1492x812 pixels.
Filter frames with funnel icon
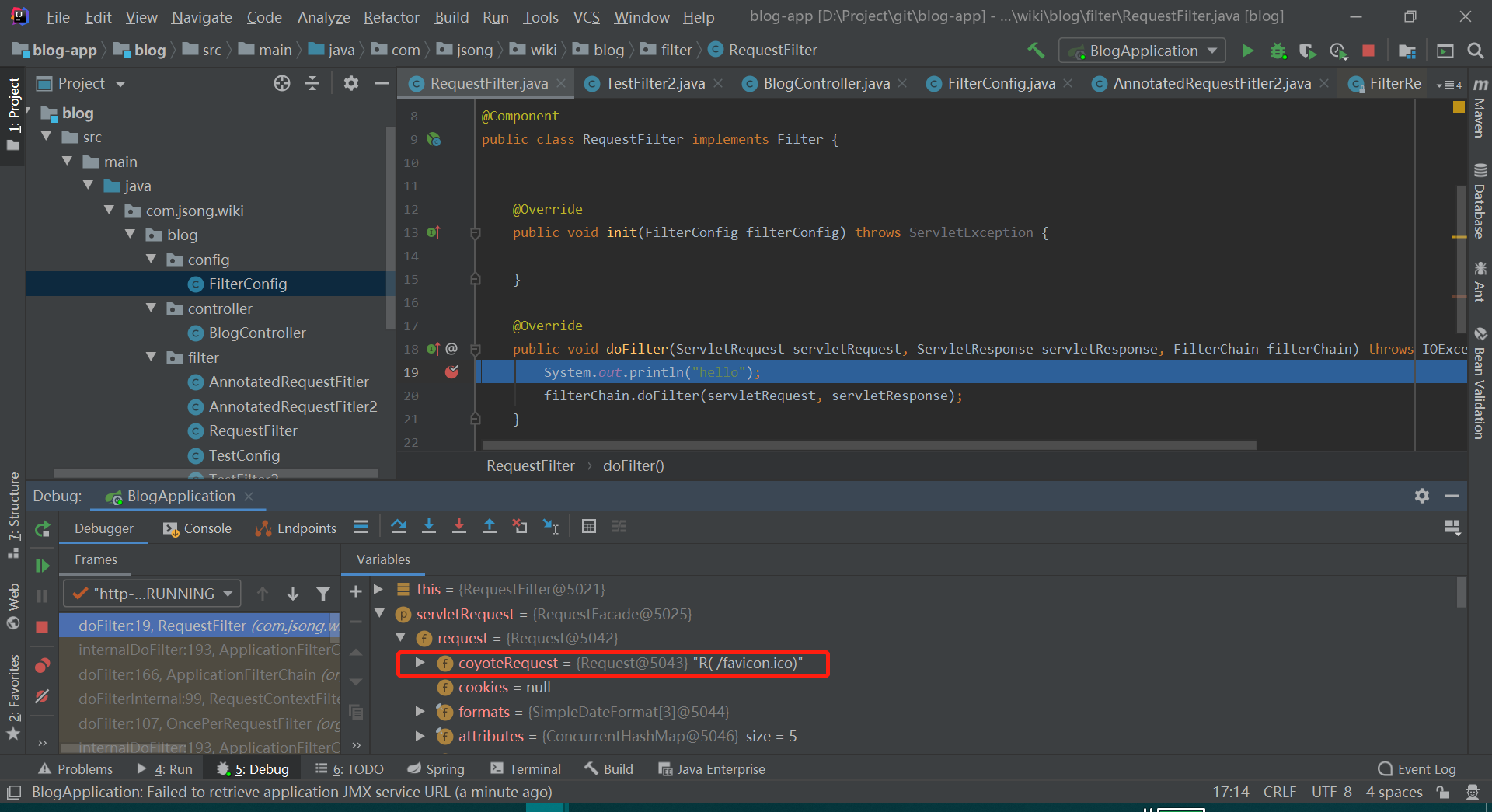tap(323, 594)
